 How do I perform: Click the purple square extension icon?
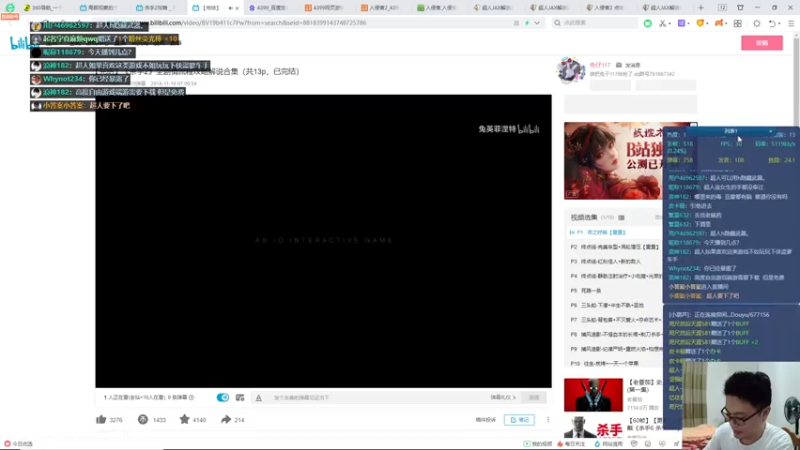tap(681, 23)
